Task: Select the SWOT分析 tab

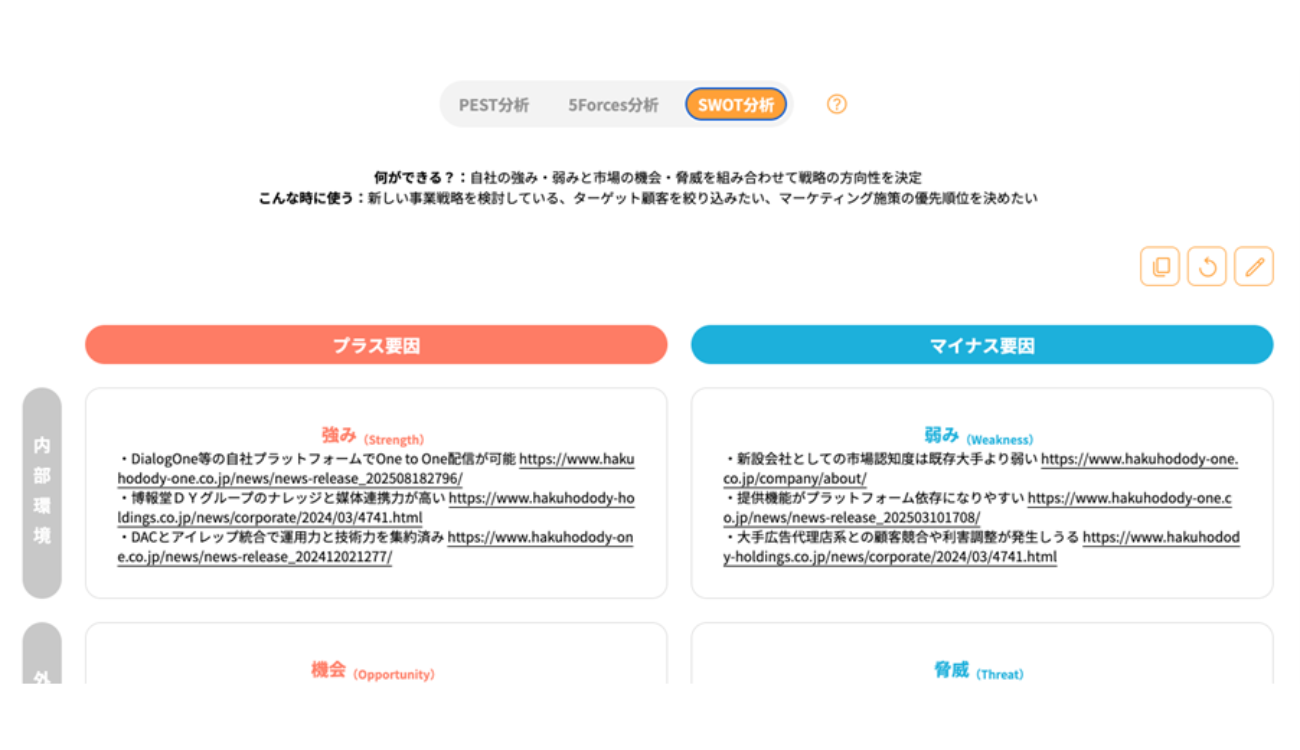Action: click(736, 105)
